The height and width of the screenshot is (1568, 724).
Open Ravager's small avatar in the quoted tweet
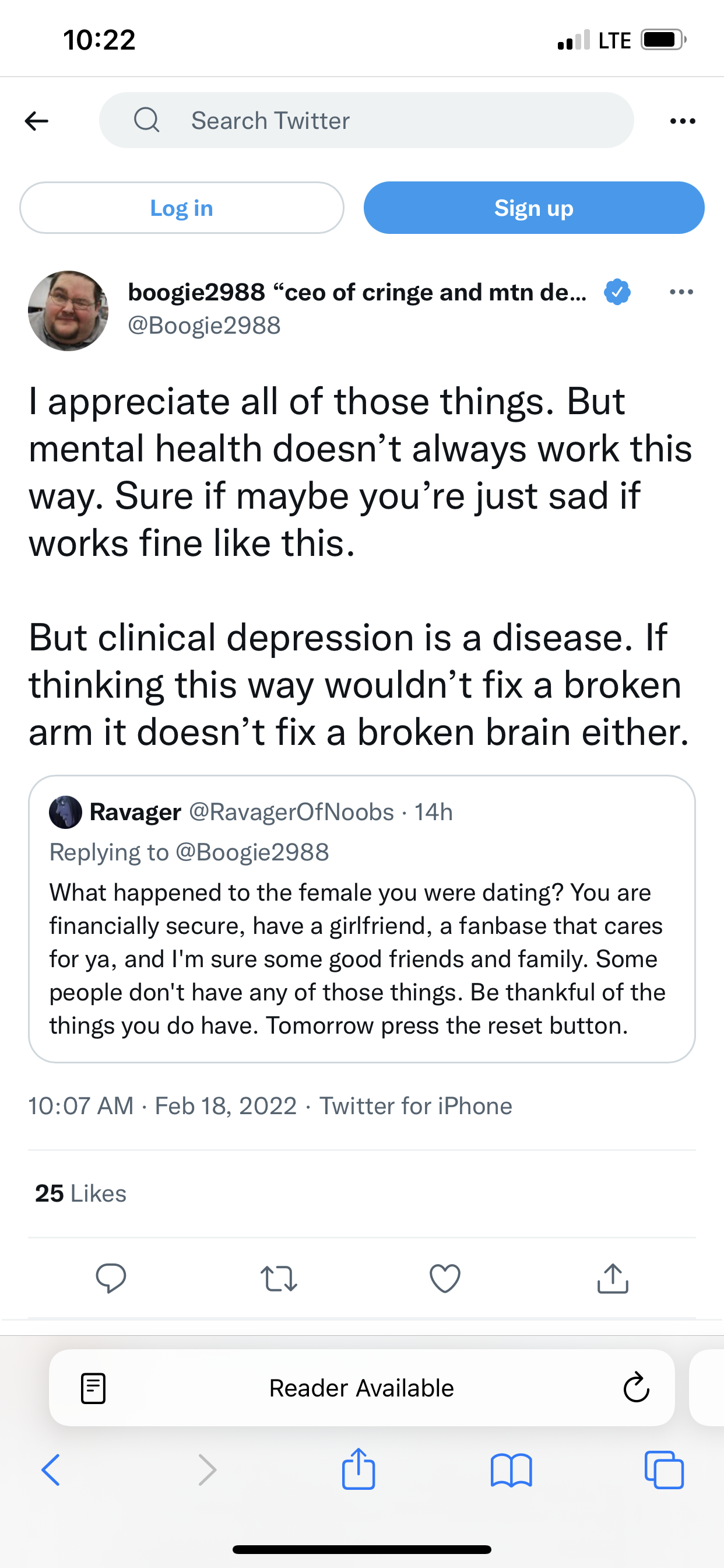66,812
